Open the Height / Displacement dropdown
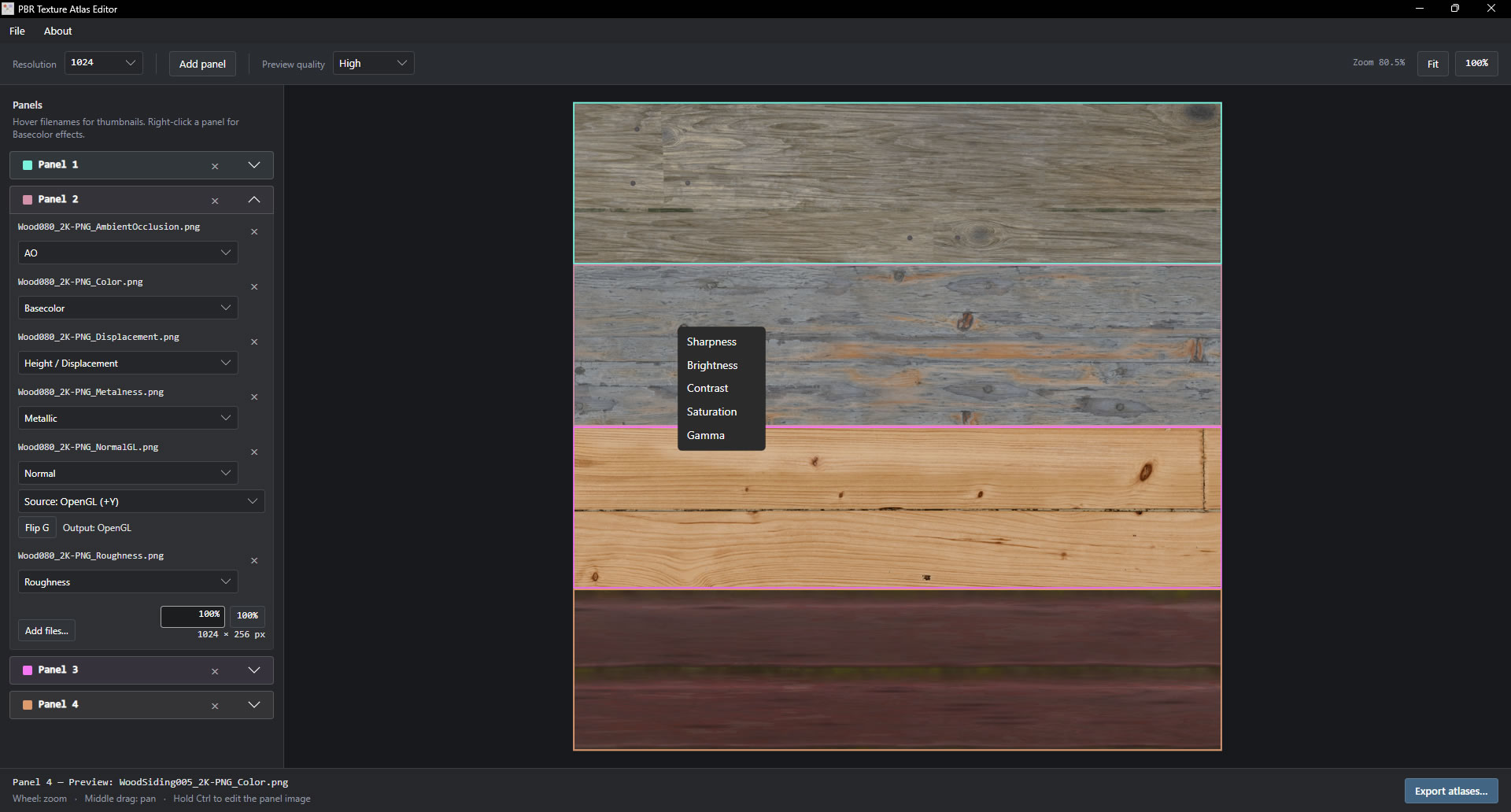 tap(127, 363)
